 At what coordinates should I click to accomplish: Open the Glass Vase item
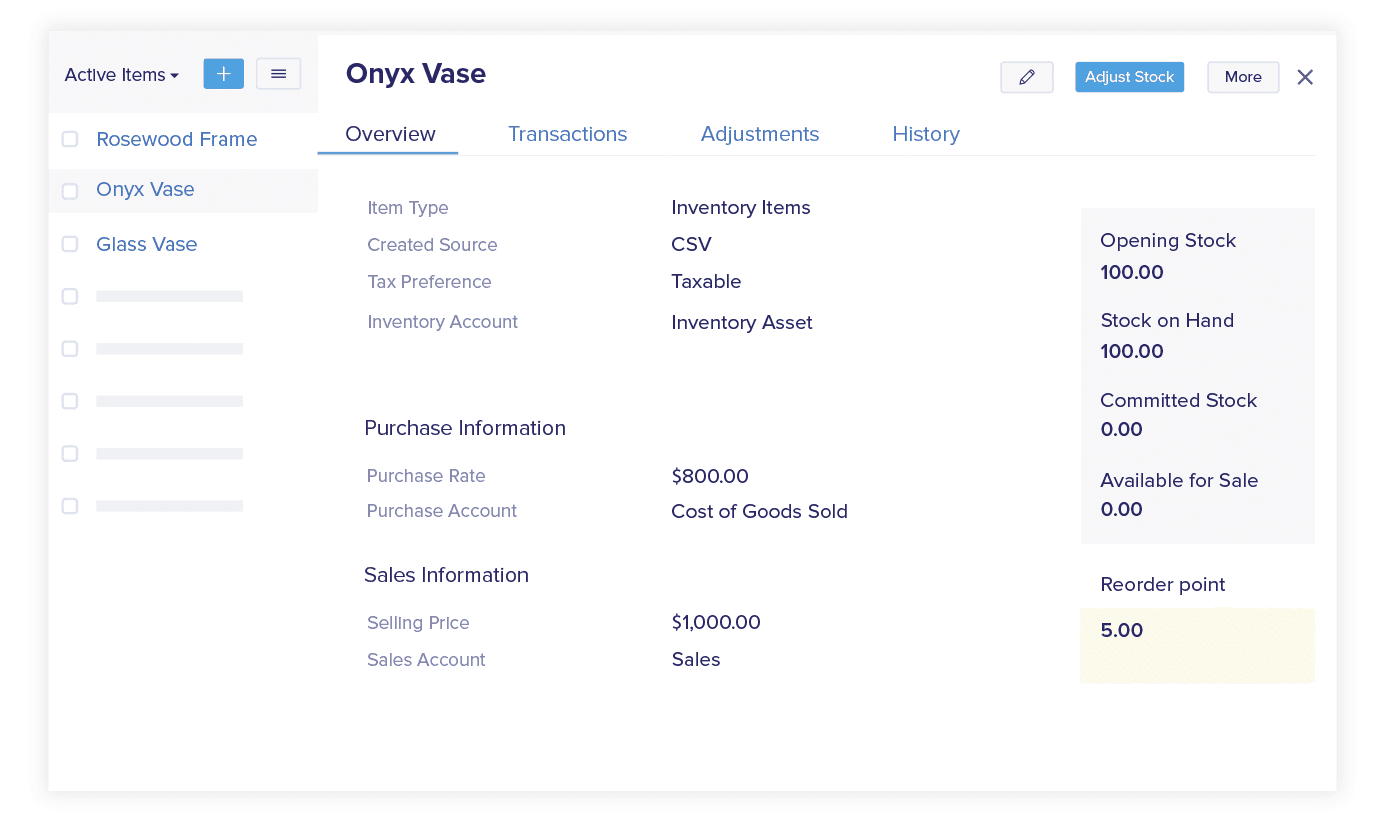146,244
